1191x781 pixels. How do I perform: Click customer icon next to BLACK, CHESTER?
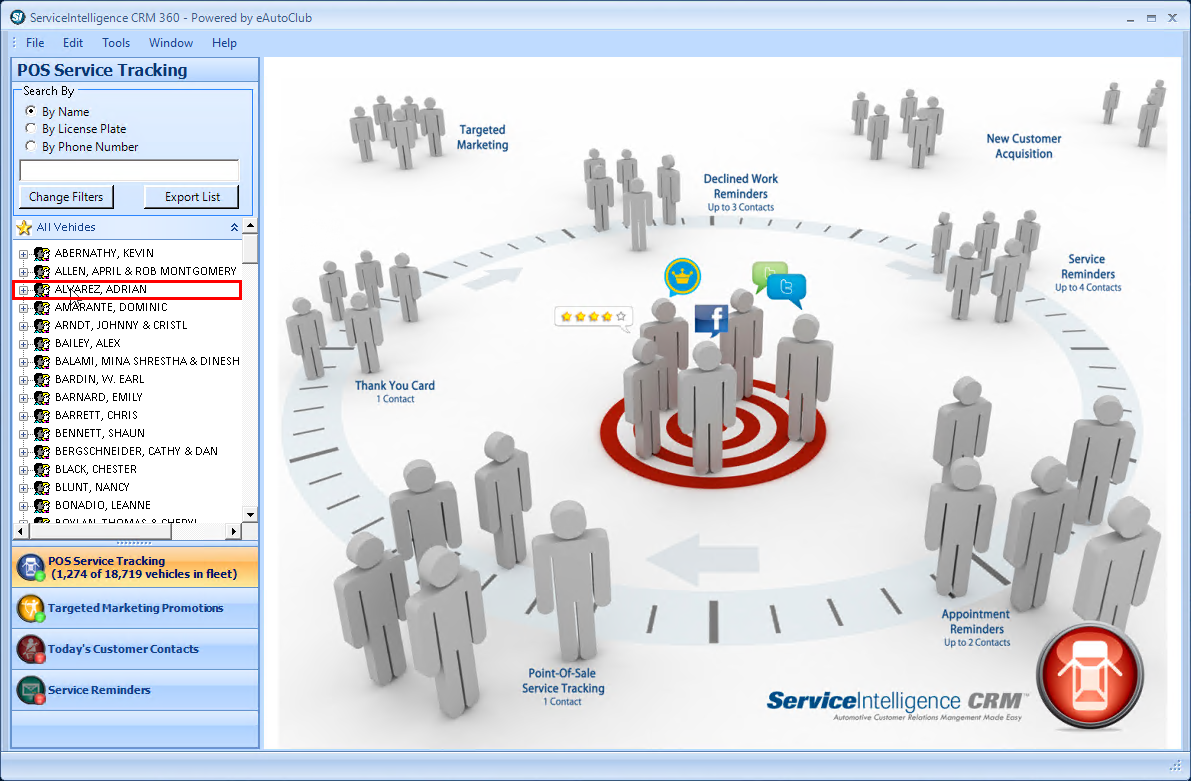pos(42,470)
